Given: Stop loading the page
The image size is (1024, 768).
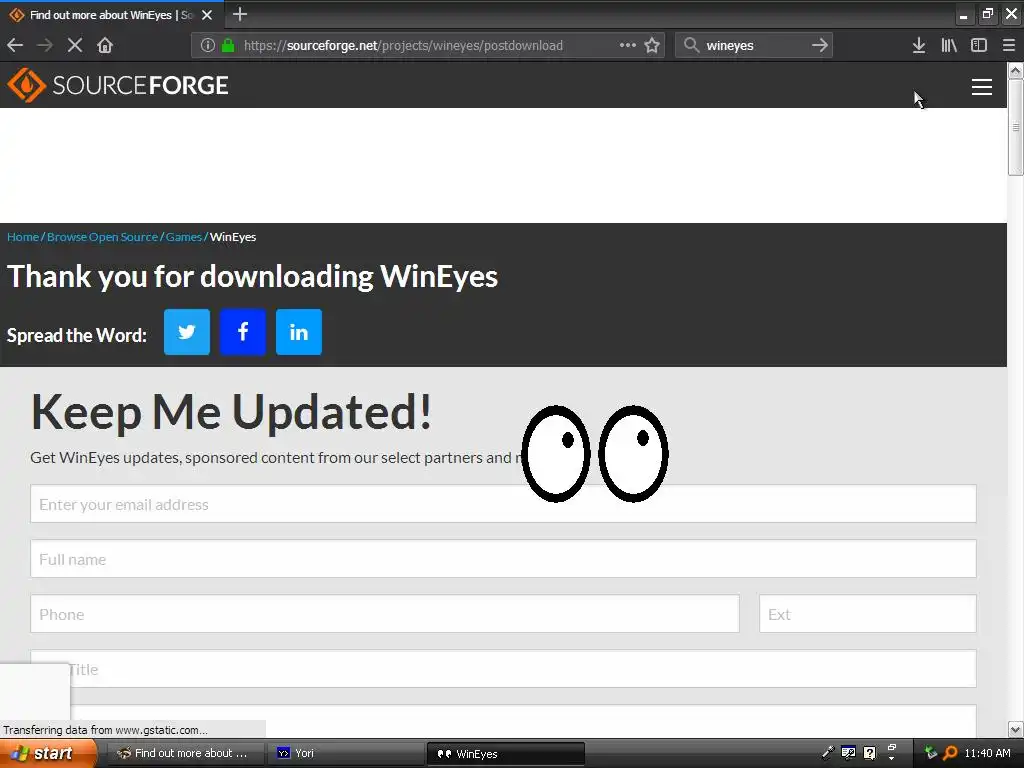Looking at the screenshot, I should tap(75, 45).
